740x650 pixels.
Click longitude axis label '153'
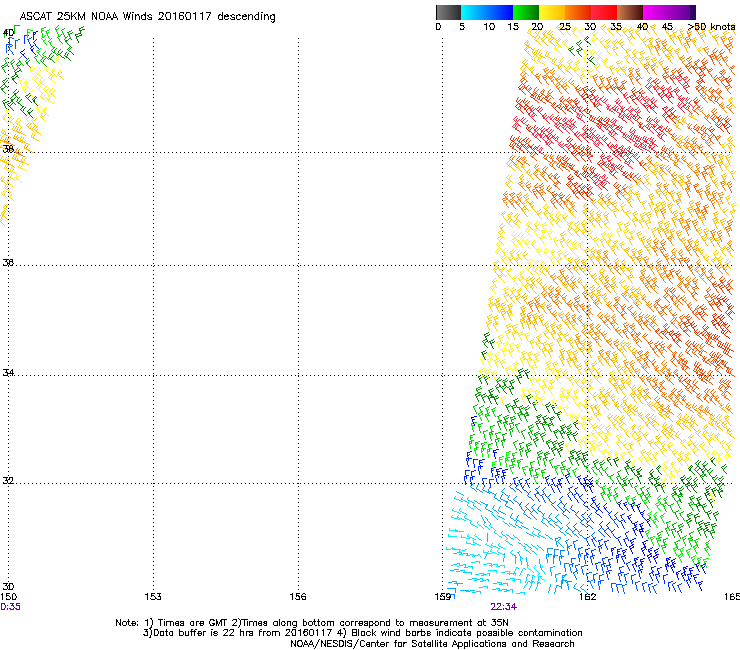point(153,597)
